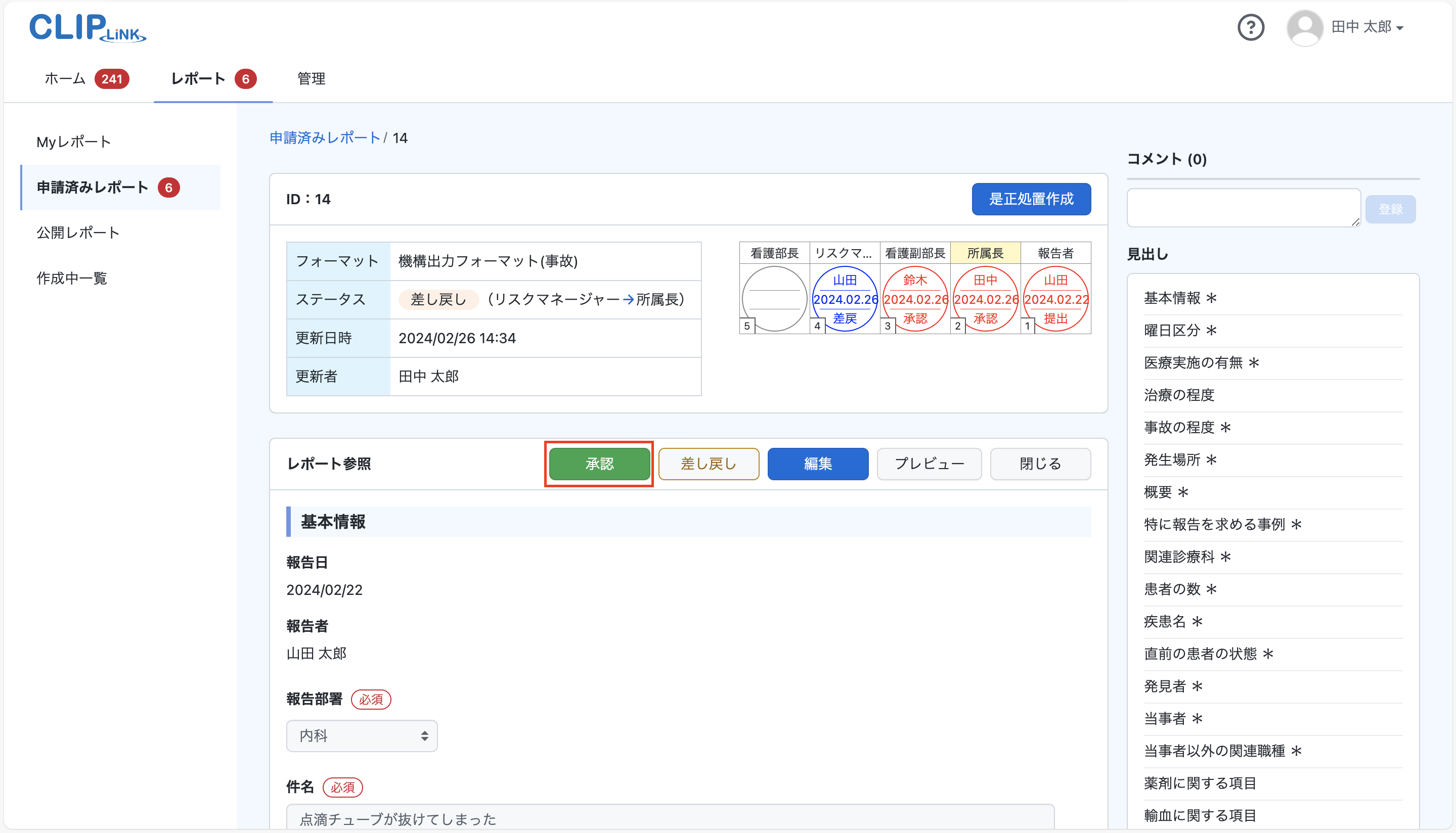Open the report プレビュー
Image resolution: width=1456 pixels, height=833 pixels.
(929, 464)
